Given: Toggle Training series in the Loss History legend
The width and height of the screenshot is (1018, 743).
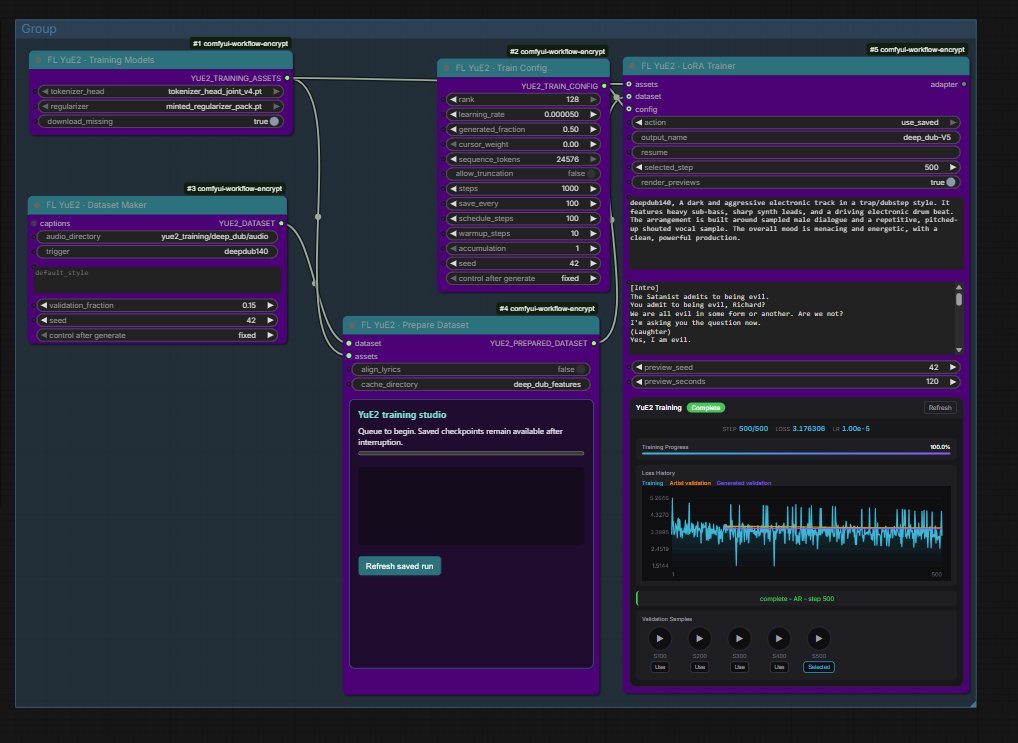Looking at the screenshot, I should pyautogui.click(x=652, y=483).
